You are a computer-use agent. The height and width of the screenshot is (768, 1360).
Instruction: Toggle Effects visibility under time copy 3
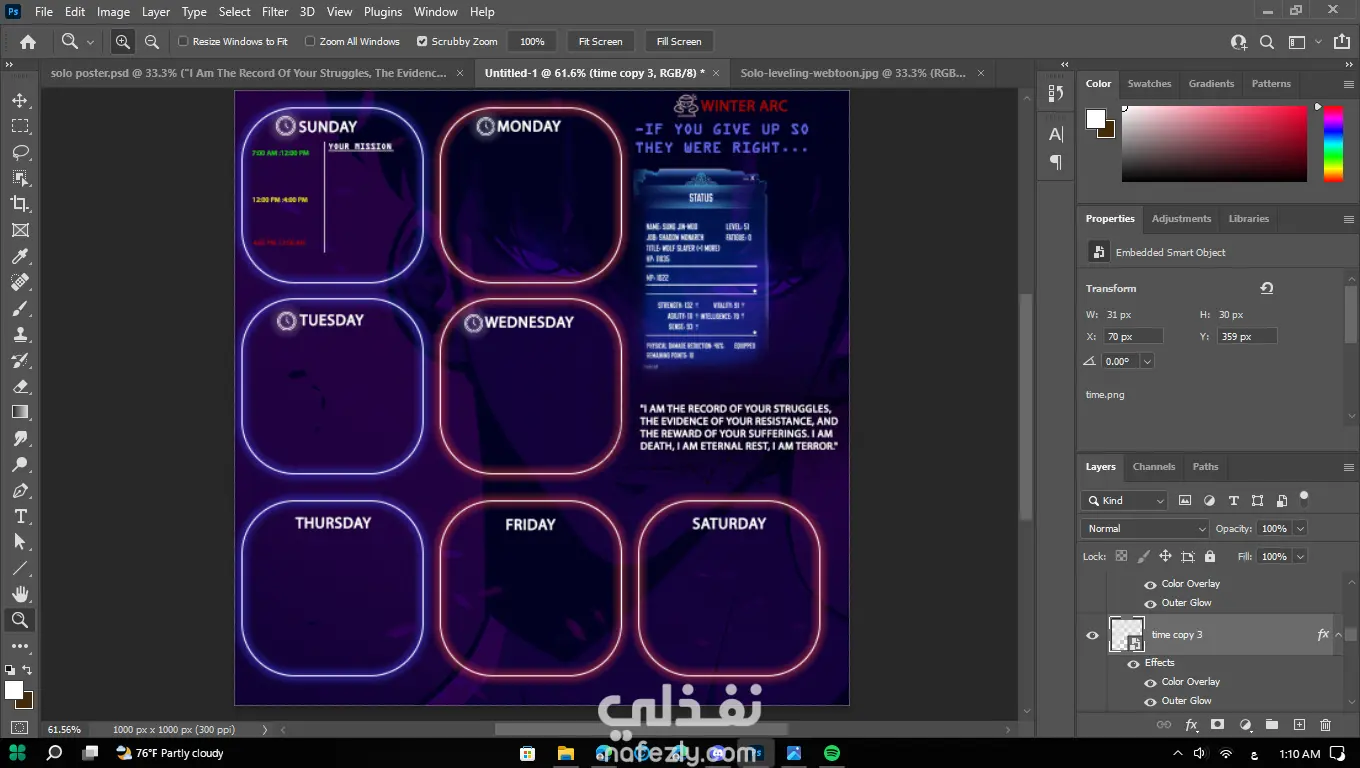pos(1133,663)
